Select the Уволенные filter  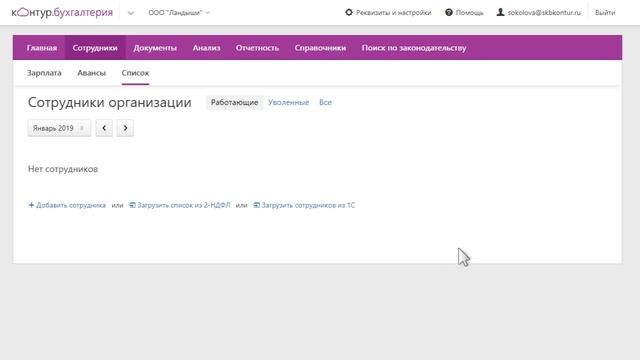[289, 102]
